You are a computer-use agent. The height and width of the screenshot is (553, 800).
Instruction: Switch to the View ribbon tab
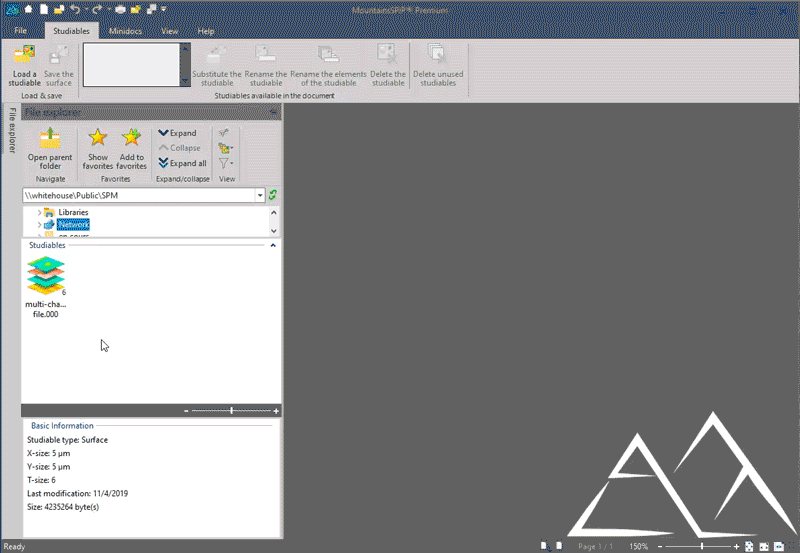[x=169, y=31]
